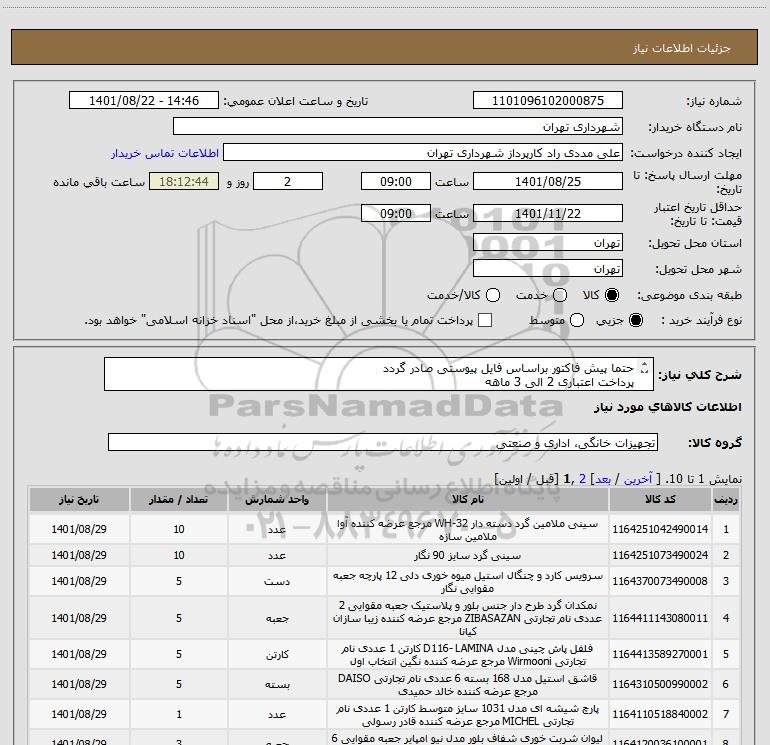The image size is (770, 745).
Task: Click the استان محل تحویل field
Action: [x=548, y=243]
